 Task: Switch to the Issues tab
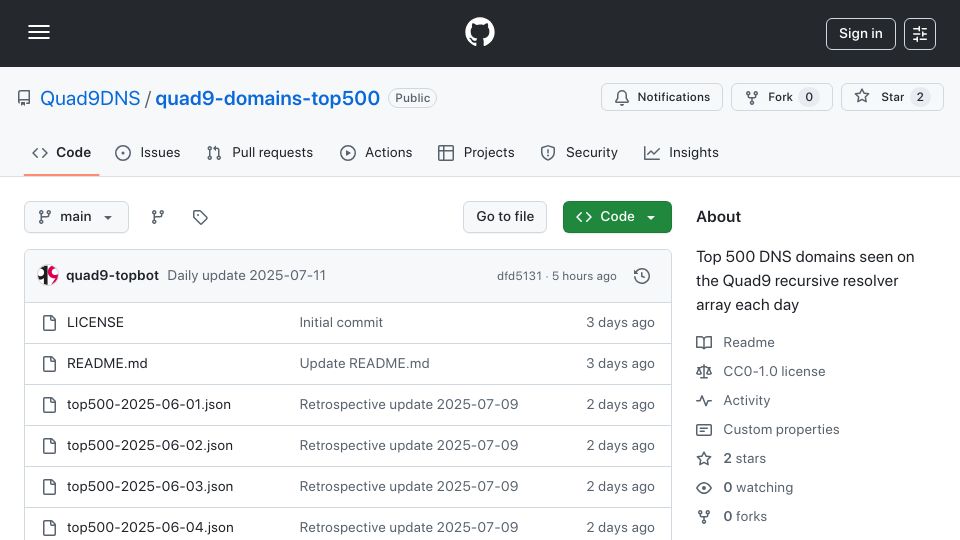148,152
